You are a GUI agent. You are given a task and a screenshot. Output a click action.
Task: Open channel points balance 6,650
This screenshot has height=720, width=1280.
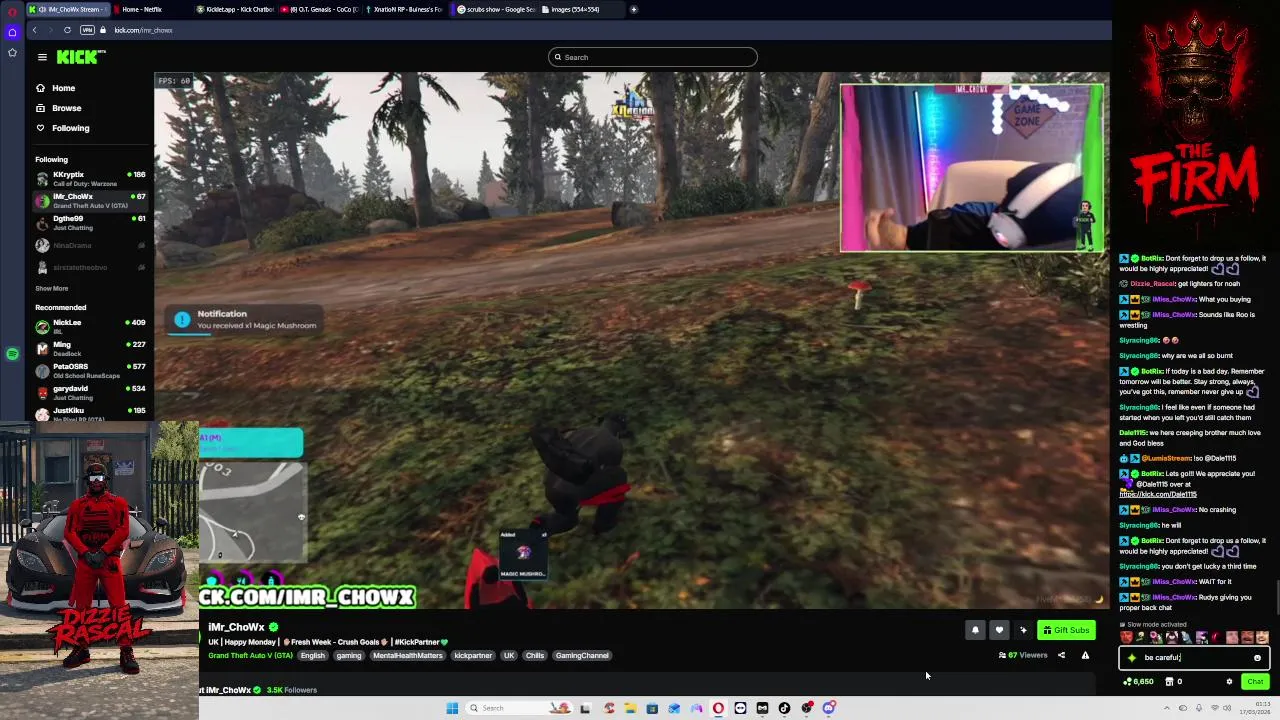tap(1140, 682)
